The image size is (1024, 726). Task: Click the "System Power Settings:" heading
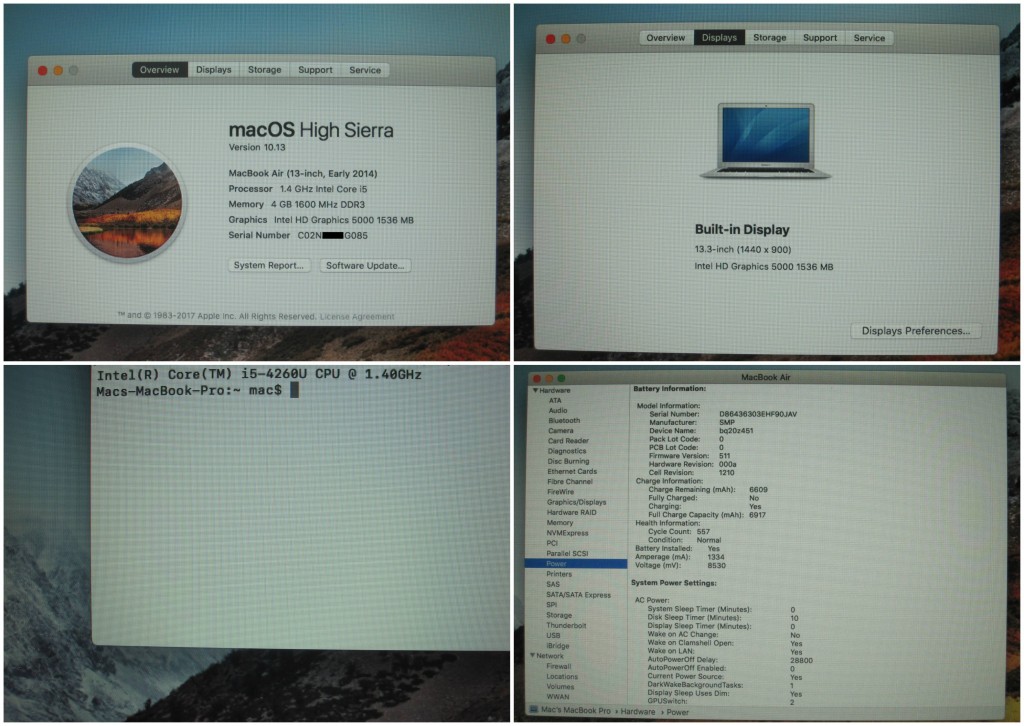pyautogui.click(x=673, y=583)
